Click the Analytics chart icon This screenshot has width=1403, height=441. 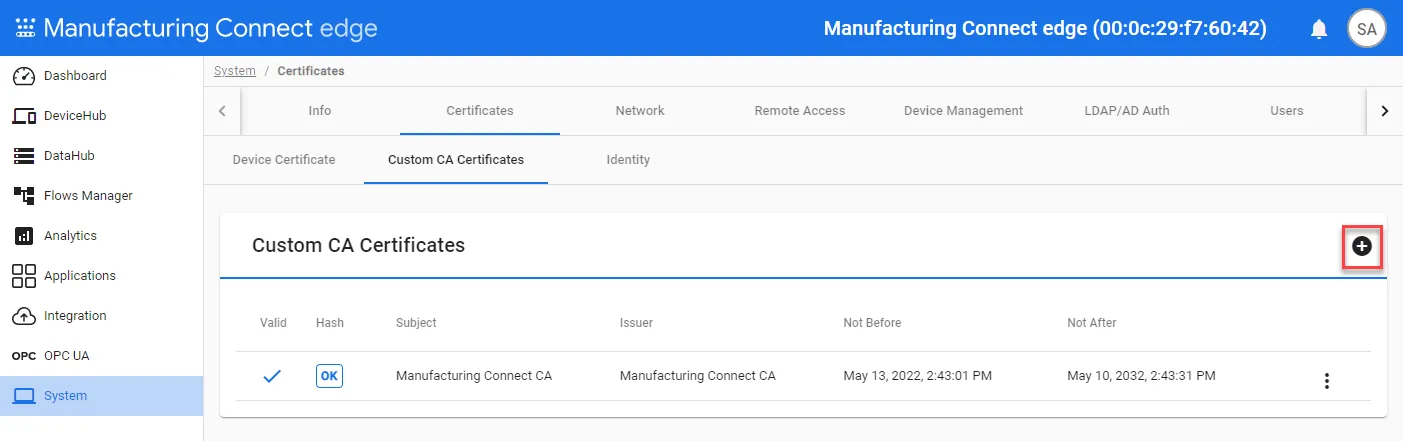24,236
